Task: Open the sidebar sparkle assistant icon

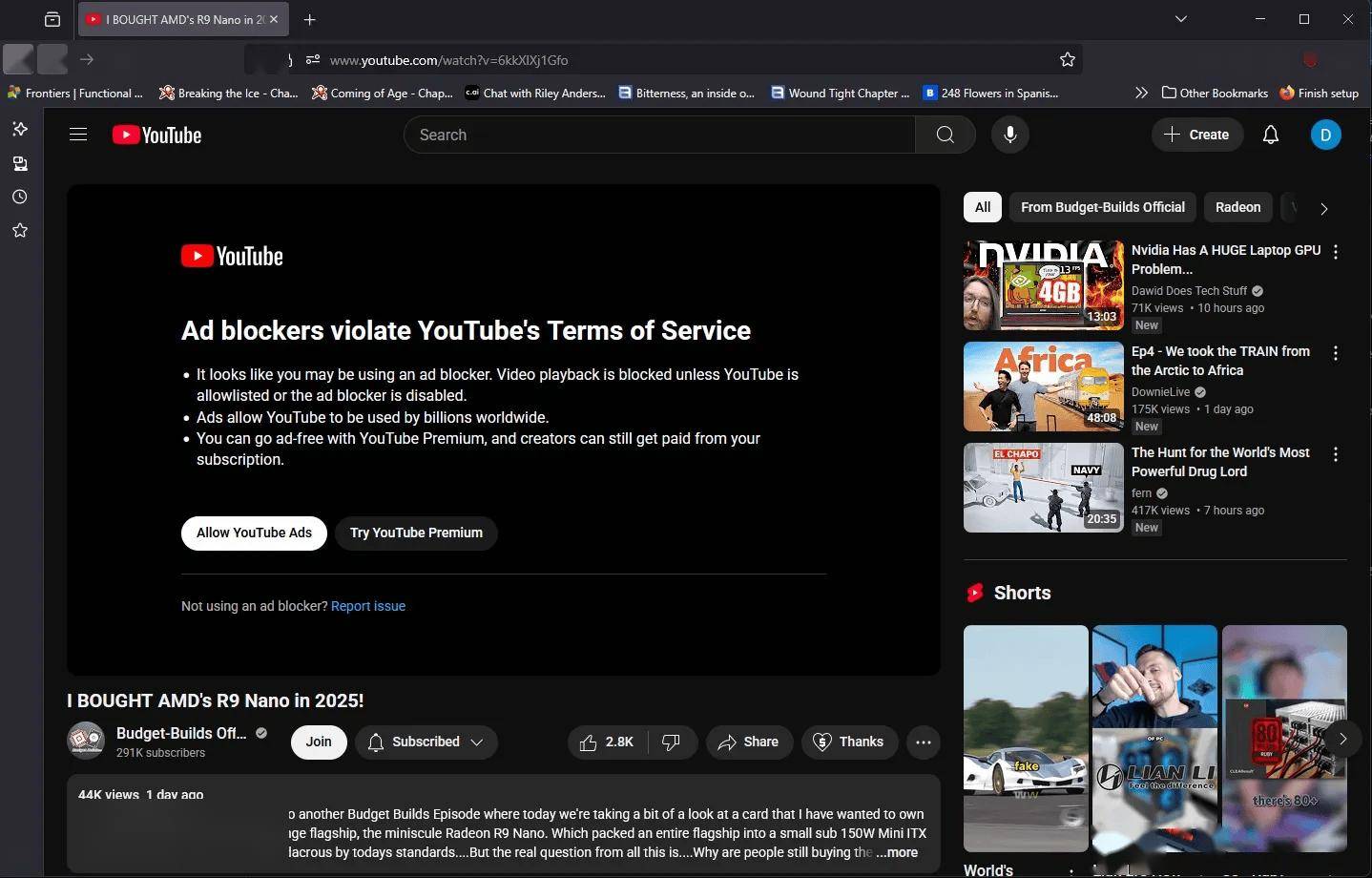Action: point(20,129)
